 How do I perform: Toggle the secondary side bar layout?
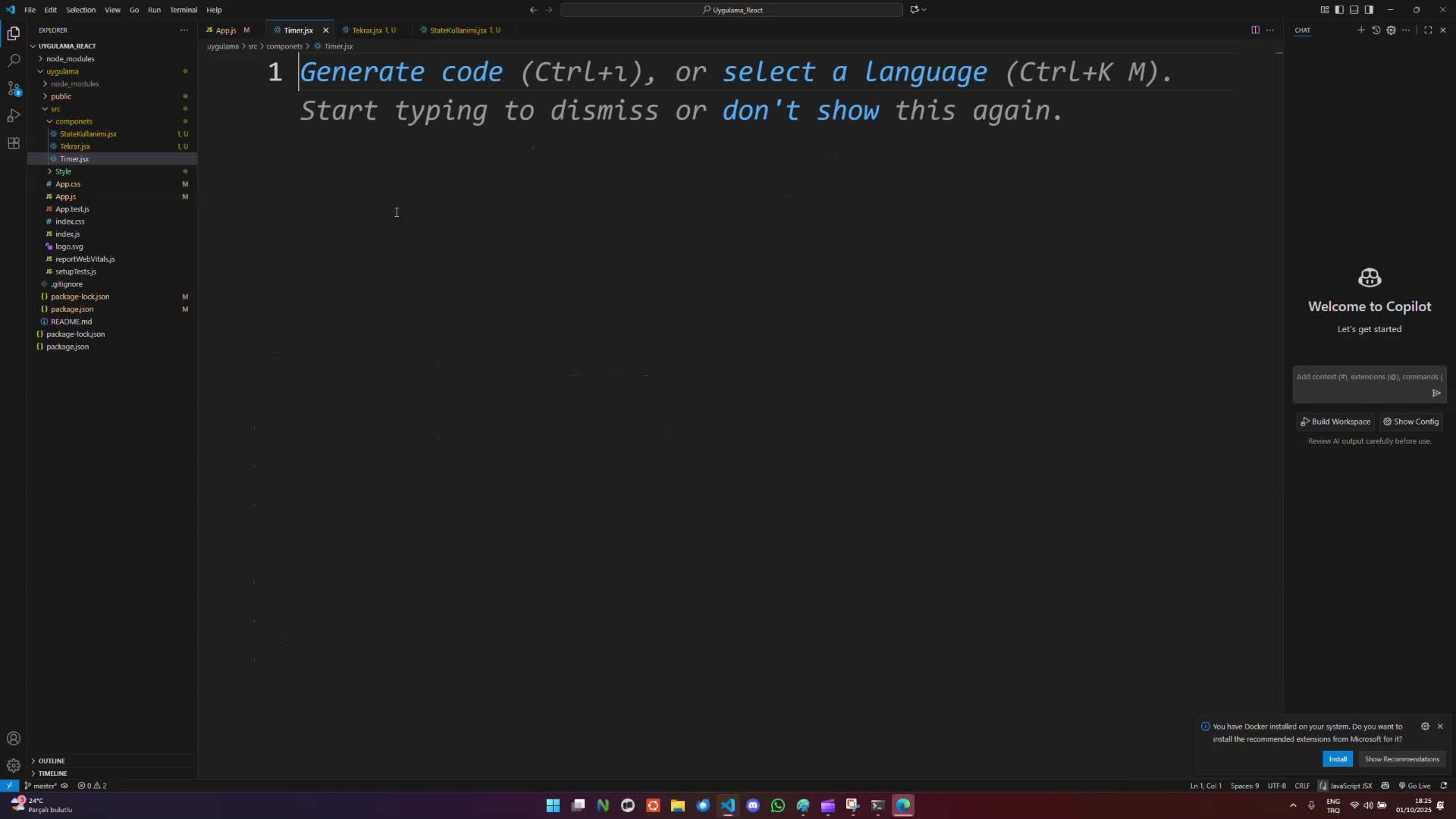point(1369,10)
